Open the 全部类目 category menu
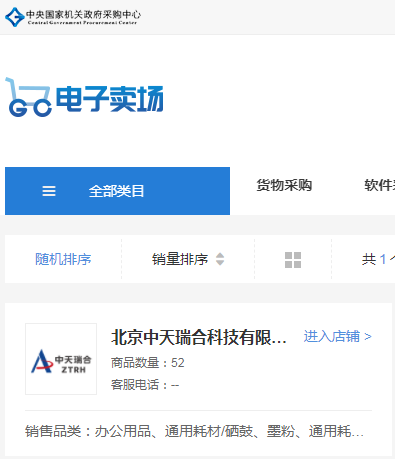This screenshot has width=395, height=459. coord(117,191)
